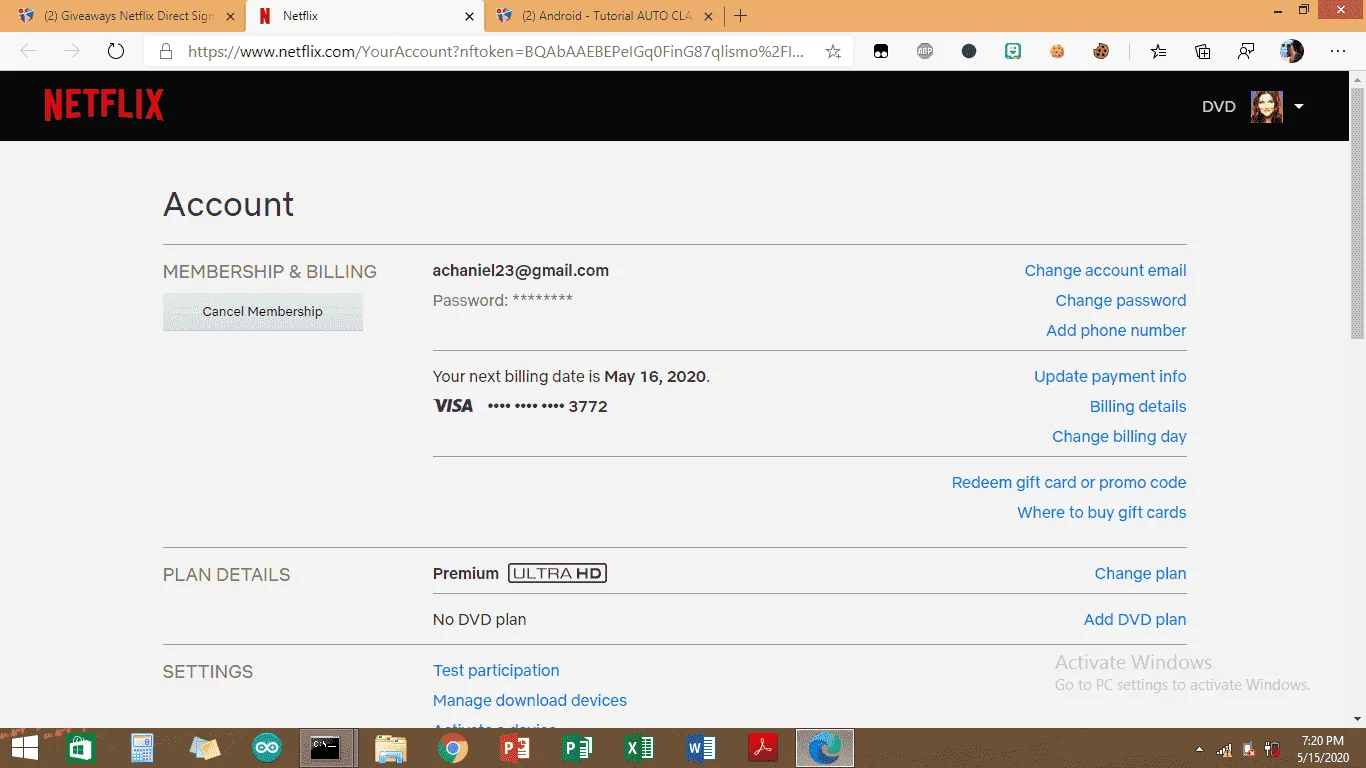Open the Calculator taskbar icon
The width and height of the screenshot is (1366, 768).
(142, 747)
